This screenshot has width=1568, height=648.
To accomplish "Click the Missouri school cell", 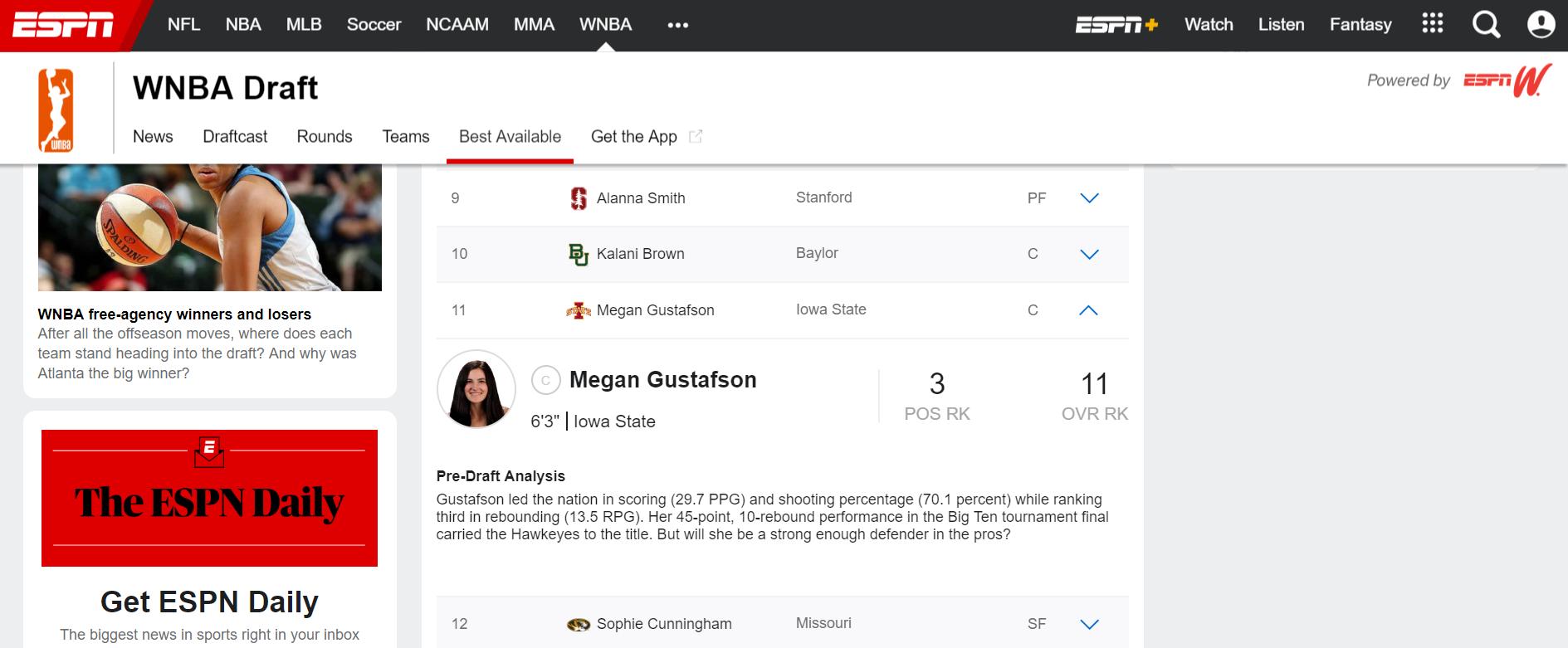I will 823,623.
